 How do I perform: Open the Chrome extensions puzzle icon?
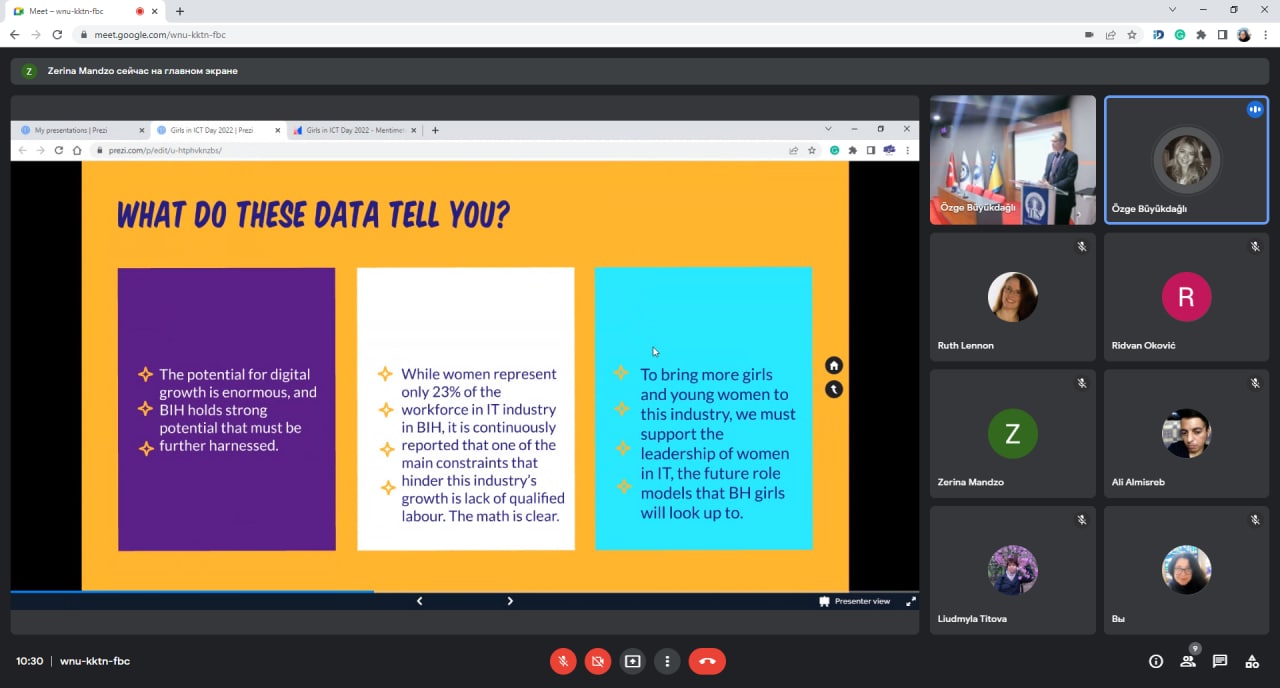coord(1201,34)
